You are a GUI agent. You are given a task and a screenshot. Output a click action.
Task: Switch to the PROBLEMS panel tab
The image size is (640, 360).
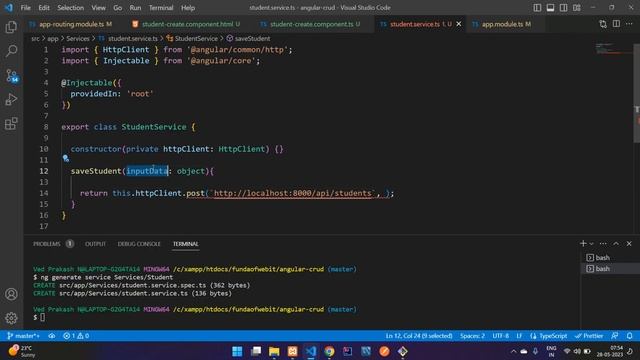coord(47,244)
